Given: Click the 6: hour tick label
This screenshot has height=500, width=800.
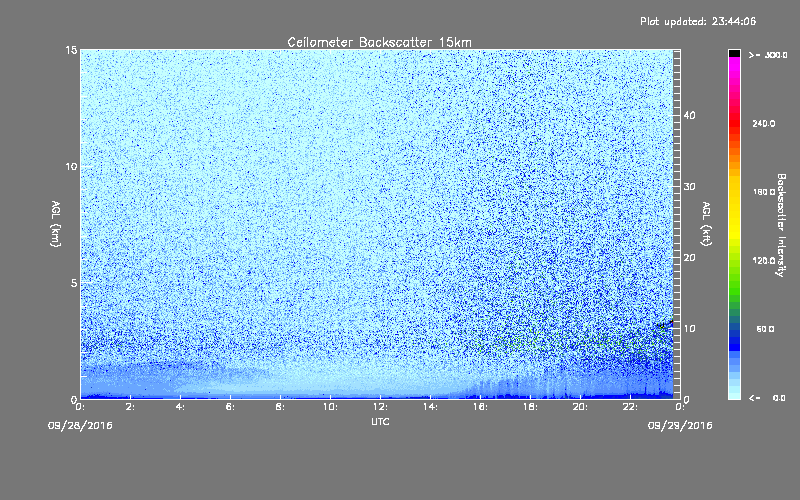Looking at the screenshot, I should 231,407.
